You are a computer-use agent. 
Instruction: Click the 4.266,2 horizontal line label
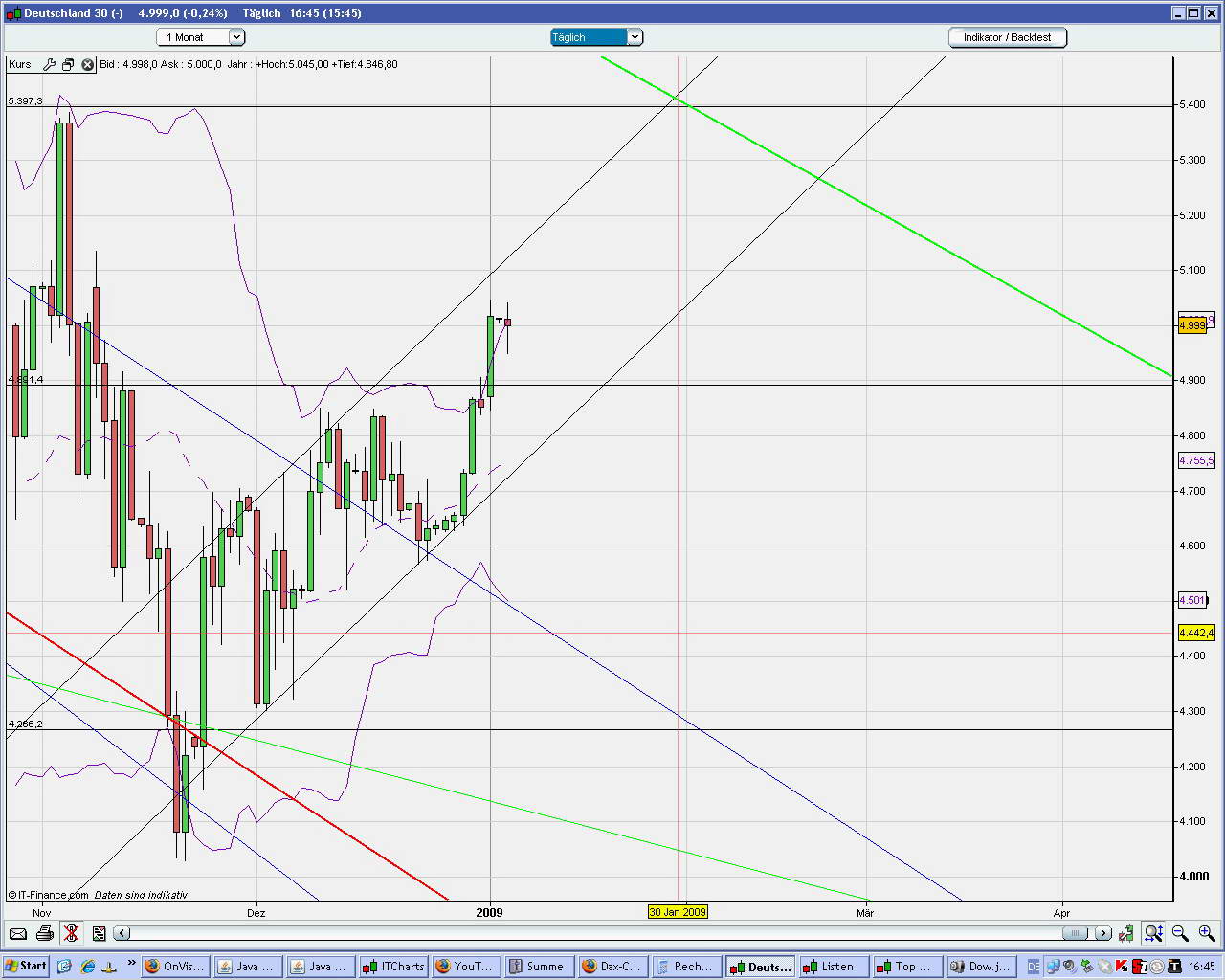pos(26,724)
